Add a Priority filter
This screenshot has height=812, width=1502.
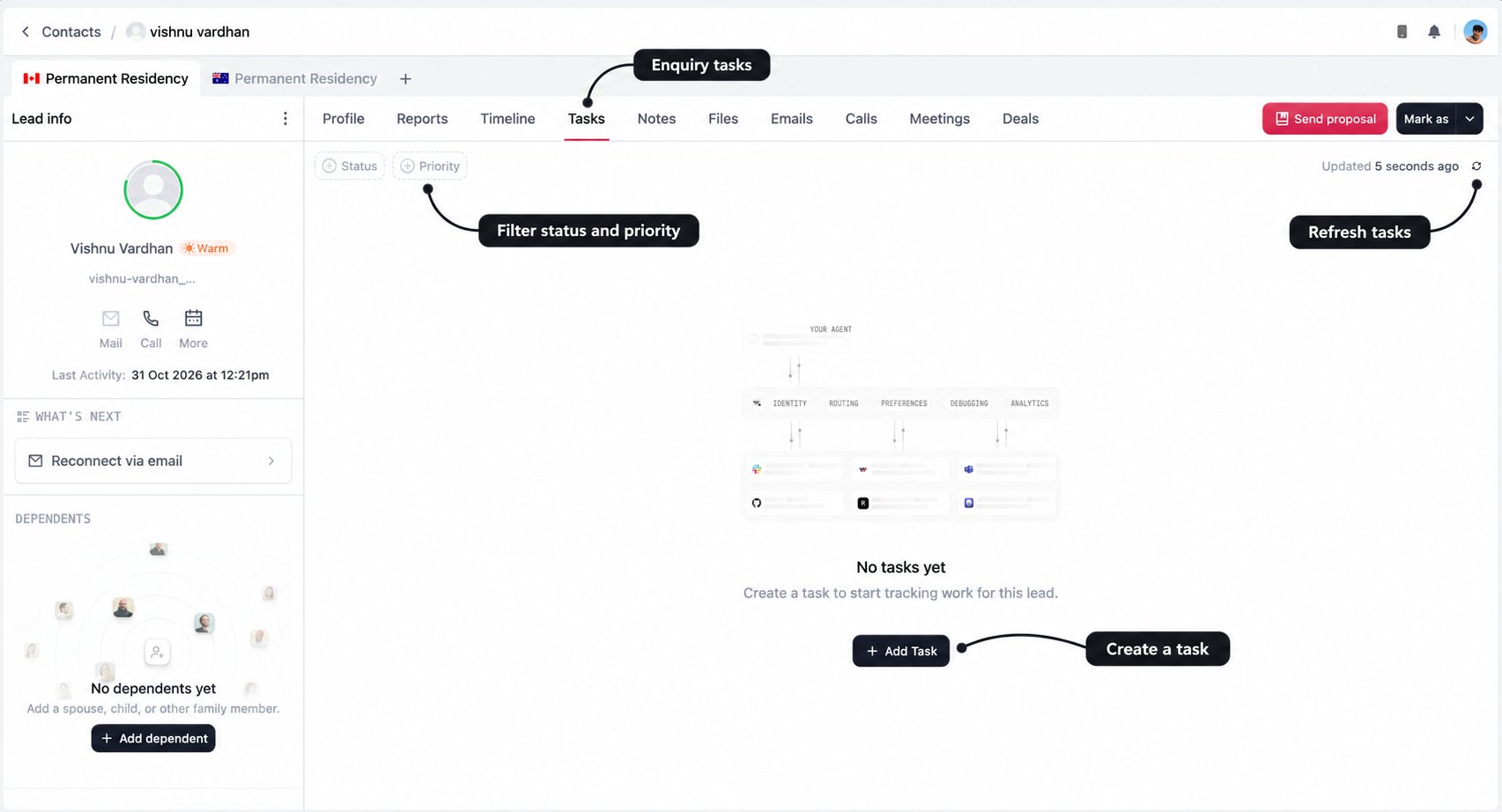(x=430, y=166)
